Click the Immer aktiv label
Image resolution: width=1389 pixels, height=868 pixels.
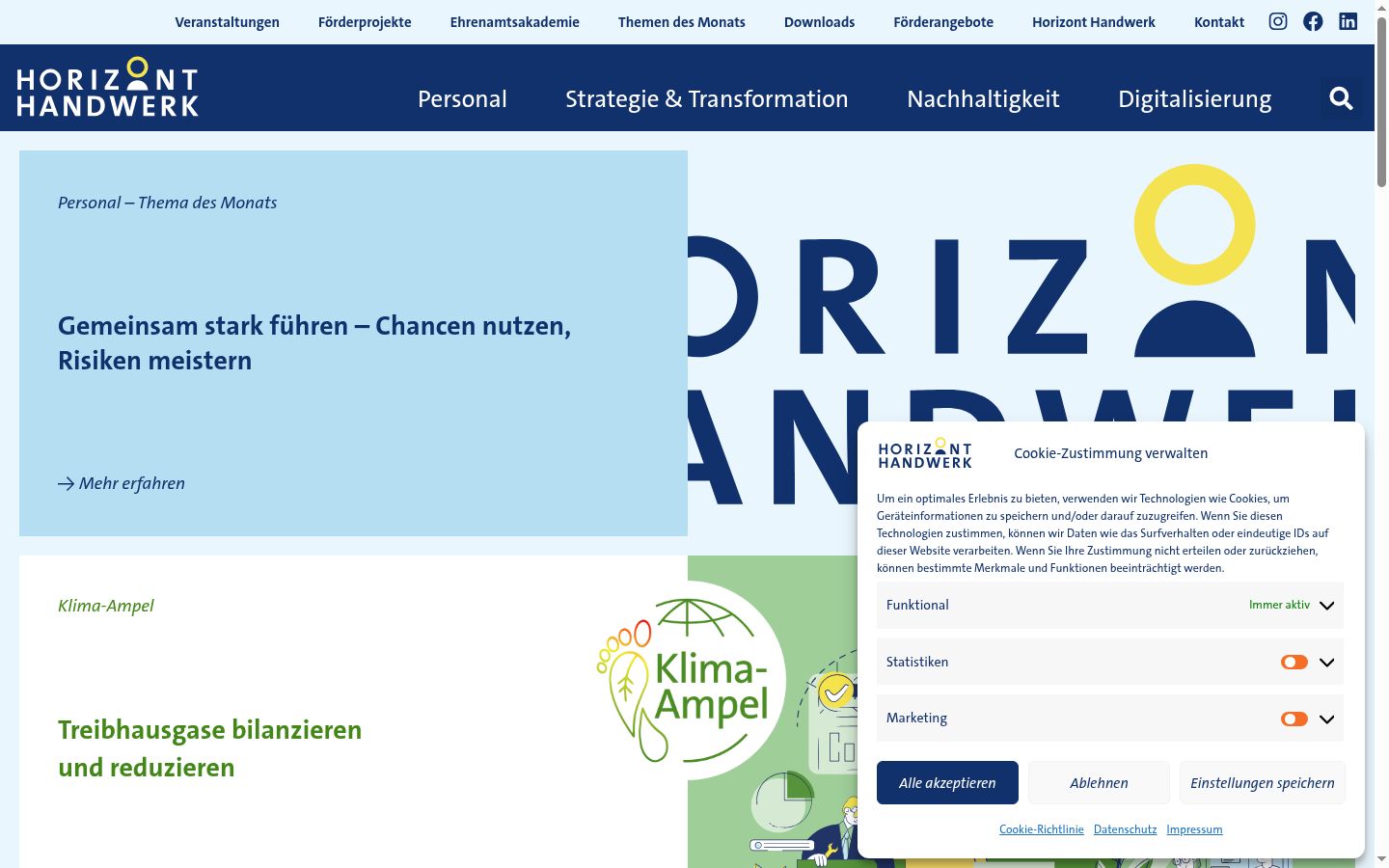[1279, 605]
